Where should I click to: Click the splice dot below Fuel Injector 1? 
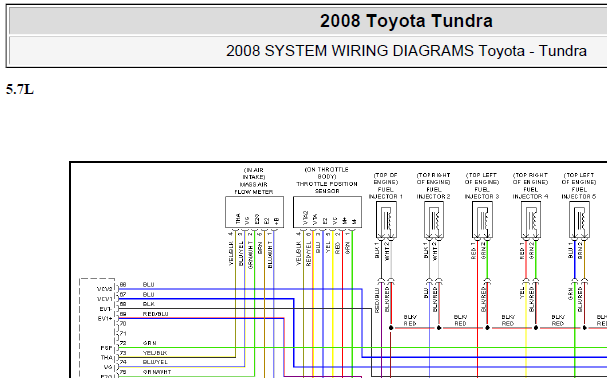coord(391,328)
